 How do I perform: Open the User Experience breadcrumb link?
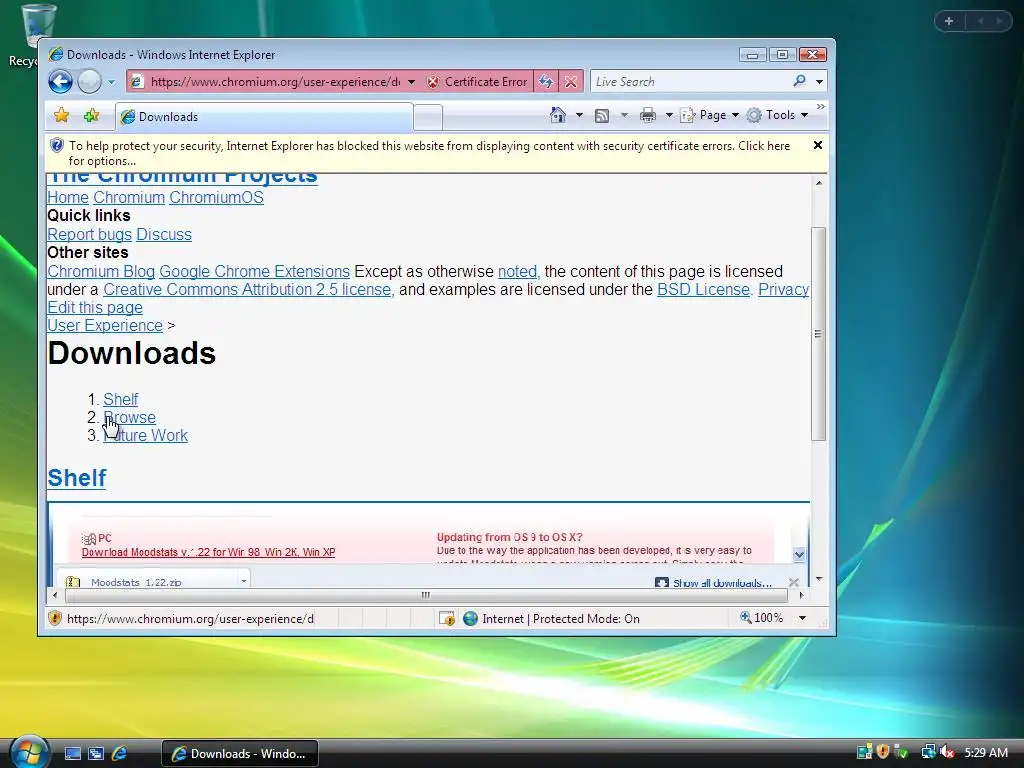[104, 325]
